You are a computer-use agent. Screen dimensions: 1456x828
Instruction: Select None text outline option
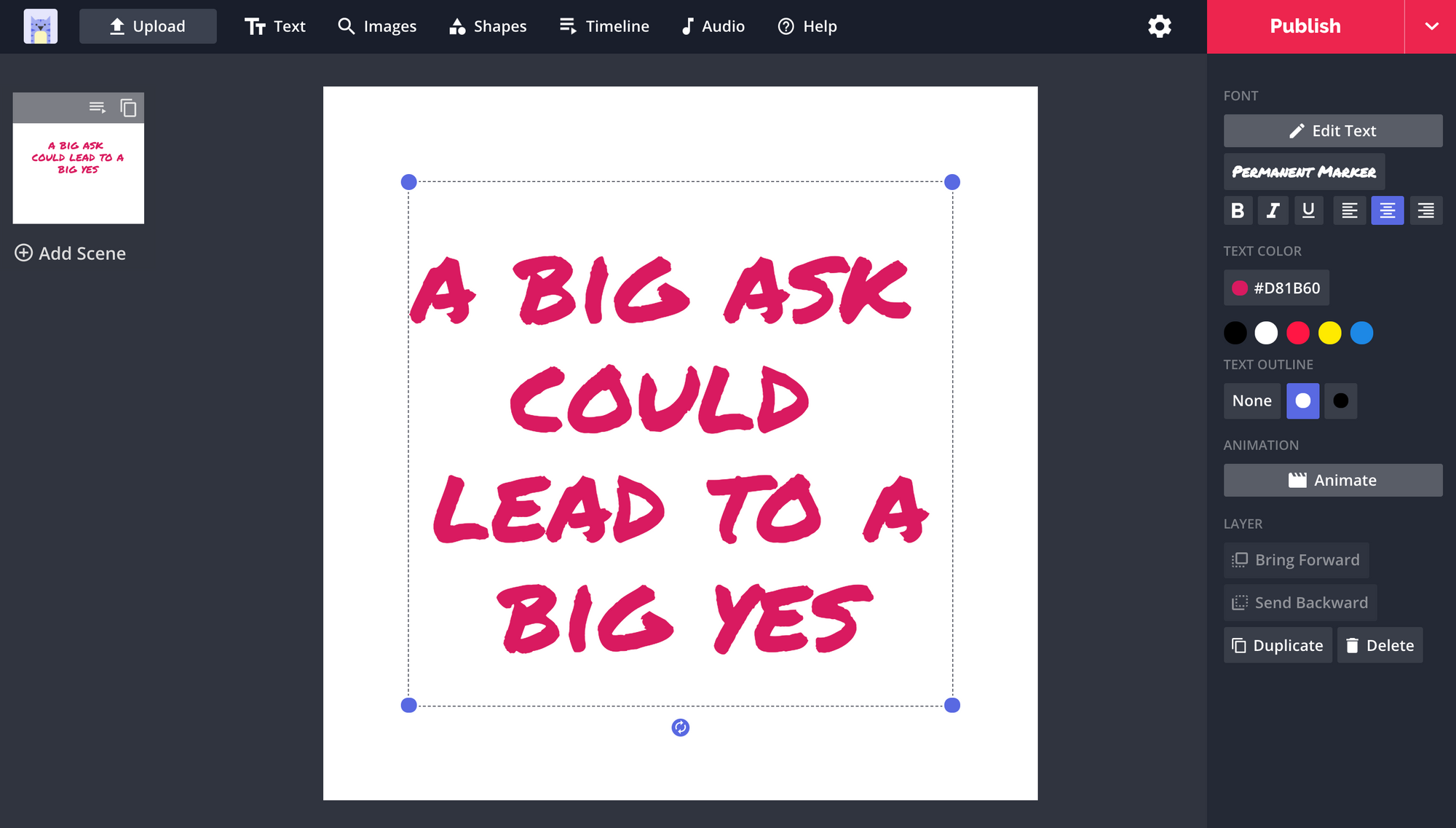[1252, 399]
